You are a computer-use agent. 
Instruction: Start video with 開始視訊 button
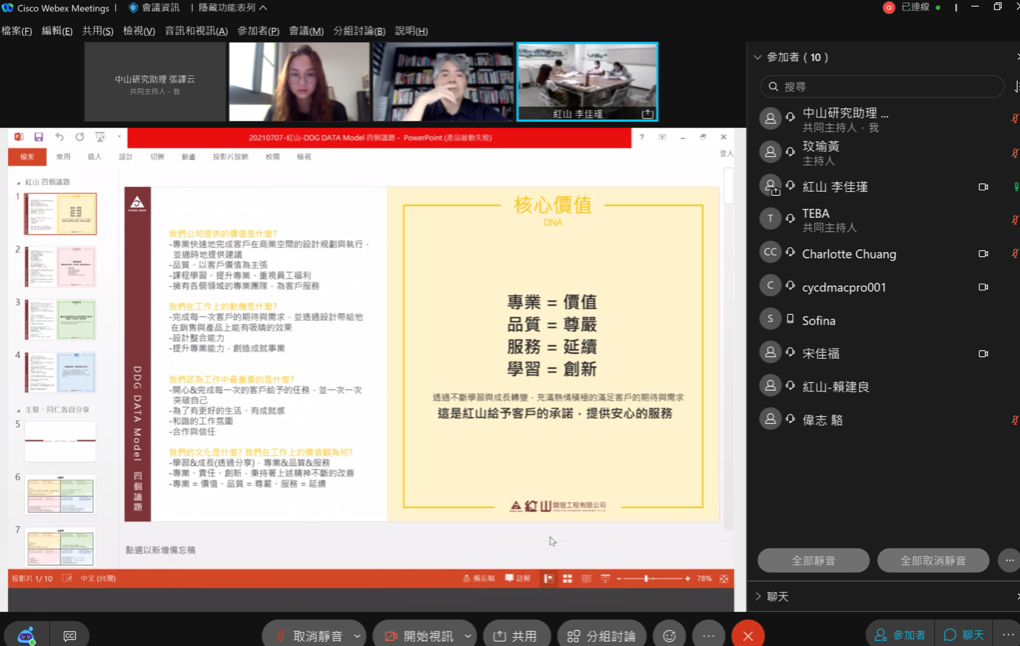[x=420, y=636]
